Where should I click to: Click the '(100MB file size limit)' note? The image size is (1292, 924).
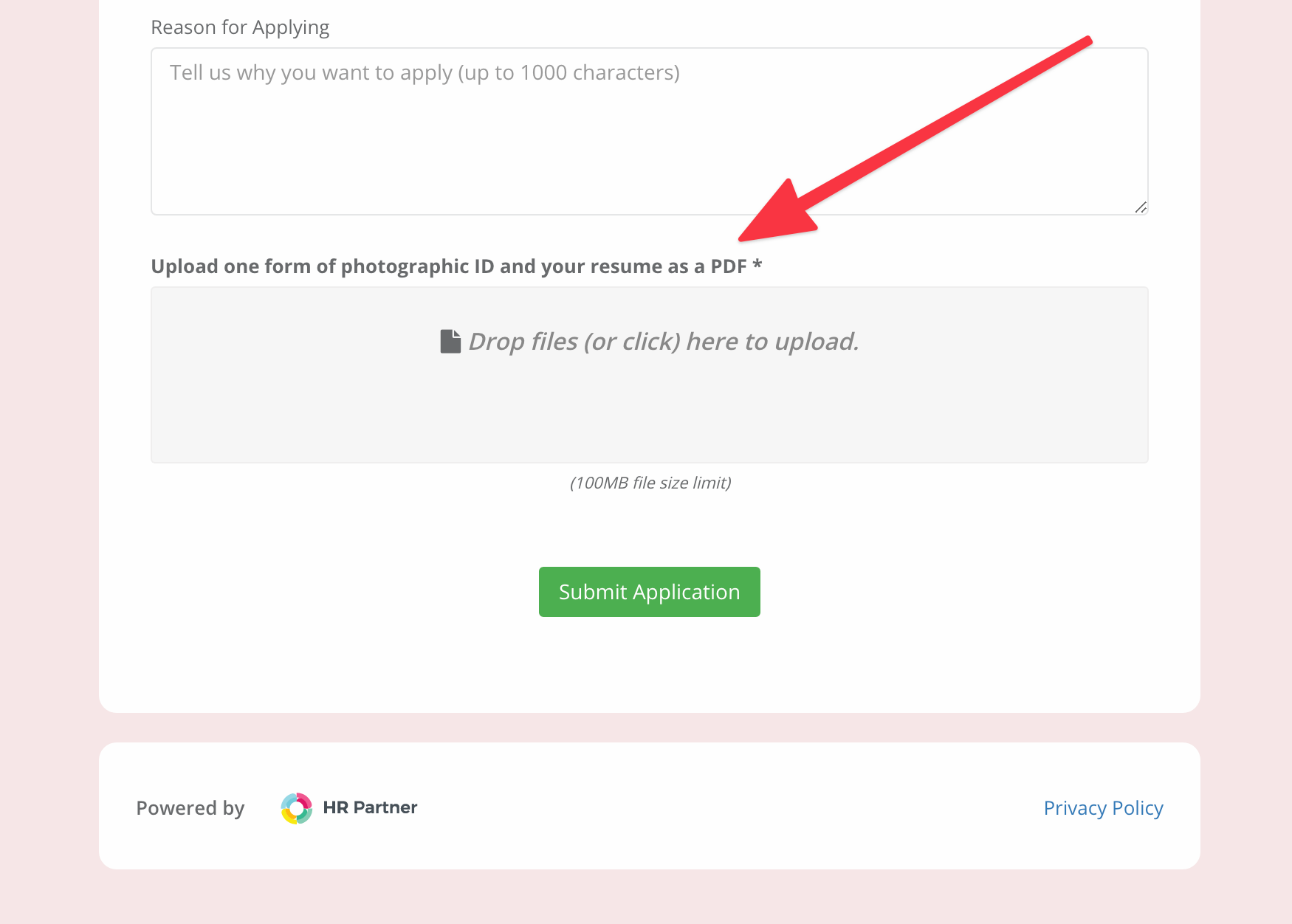(650, 483)
